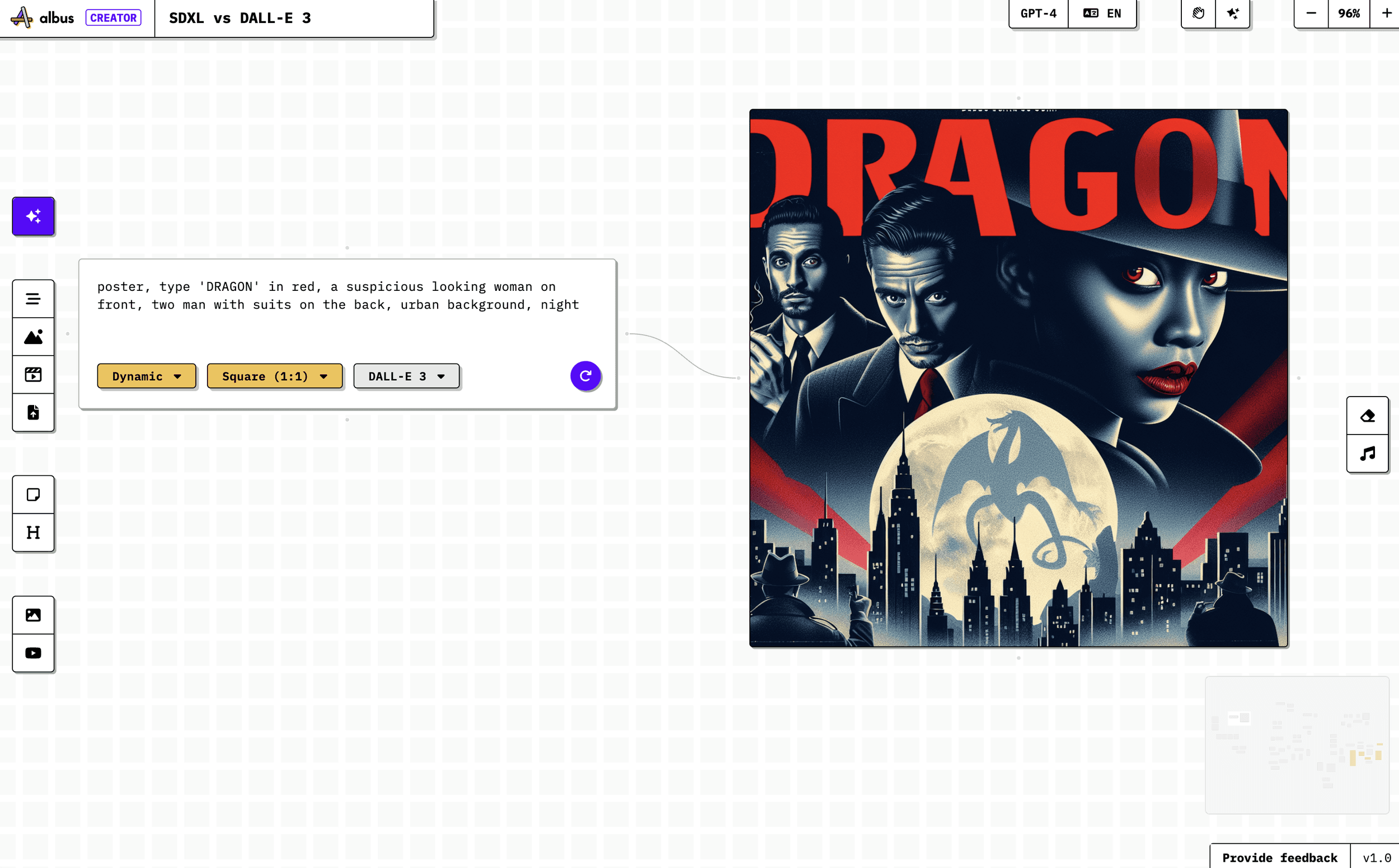Toggle the hand pan tool
The height and width of the screenshot is (868, 1399).
pos(1198,13)
